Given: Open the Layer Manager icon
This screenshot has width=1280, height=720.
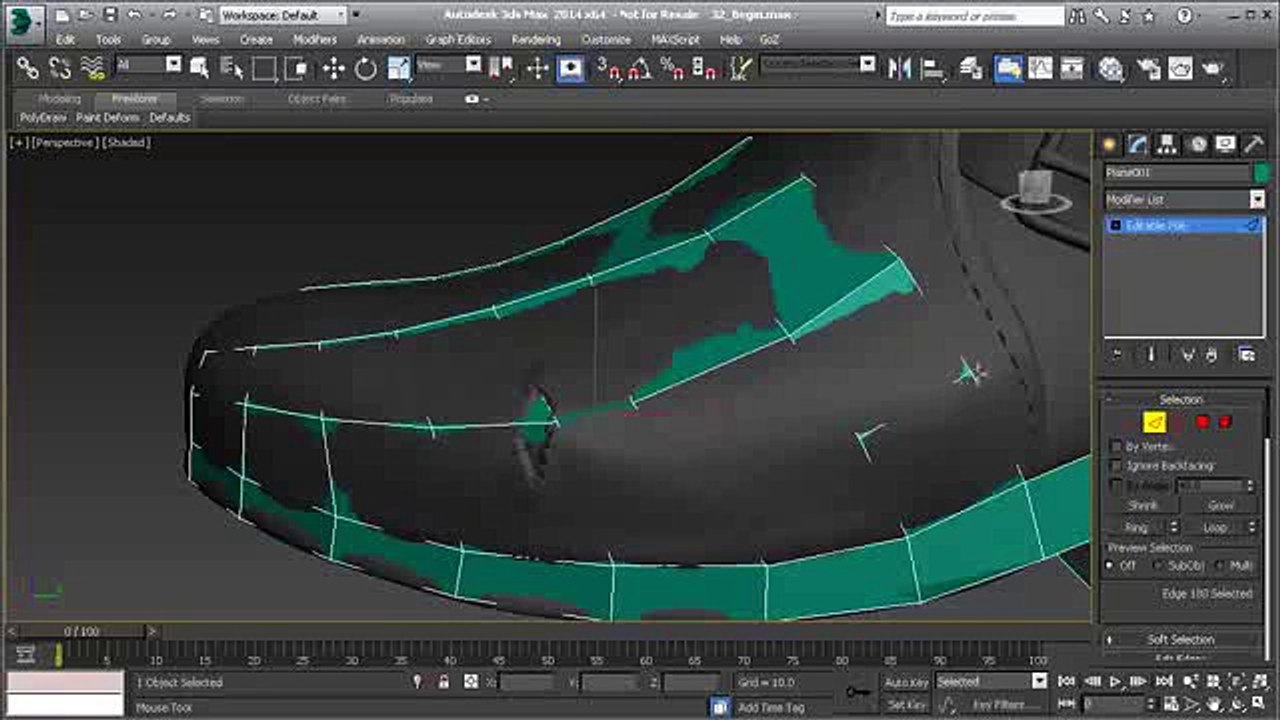Looking at the screenshot, I should (970, 68).
